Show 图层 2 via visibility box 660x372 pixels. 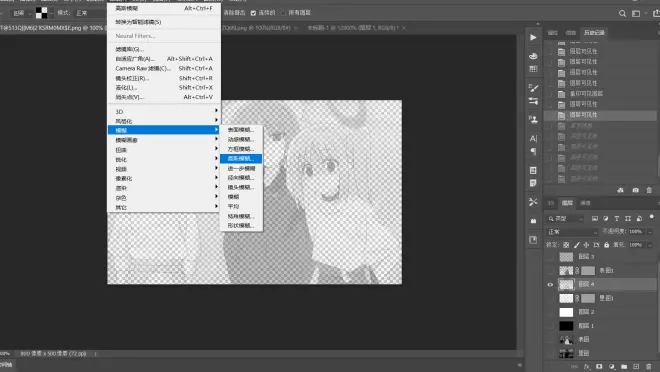pyautogui.click(x=550, y=312)
